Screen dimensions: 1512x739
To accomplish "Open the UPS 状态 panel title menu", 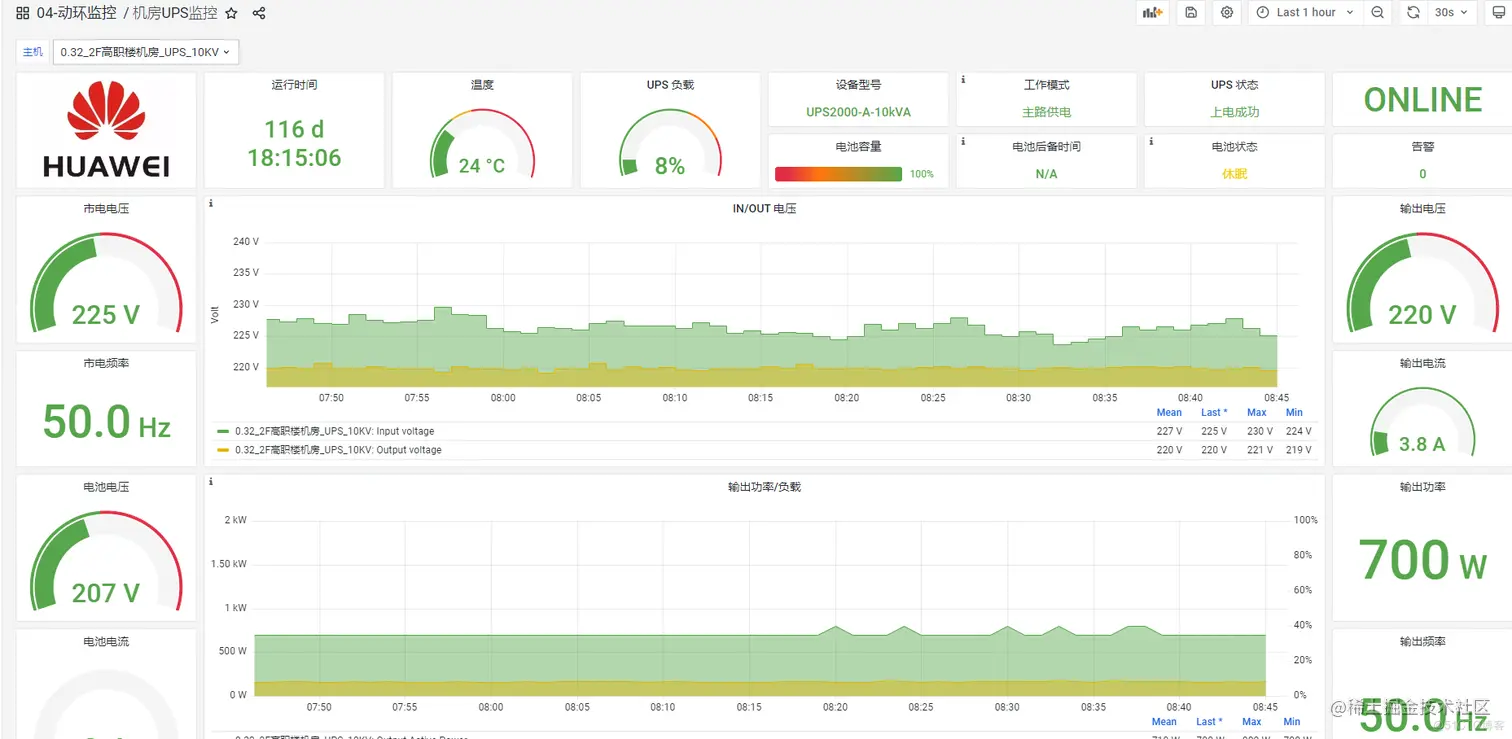I will coord(1234,85).
